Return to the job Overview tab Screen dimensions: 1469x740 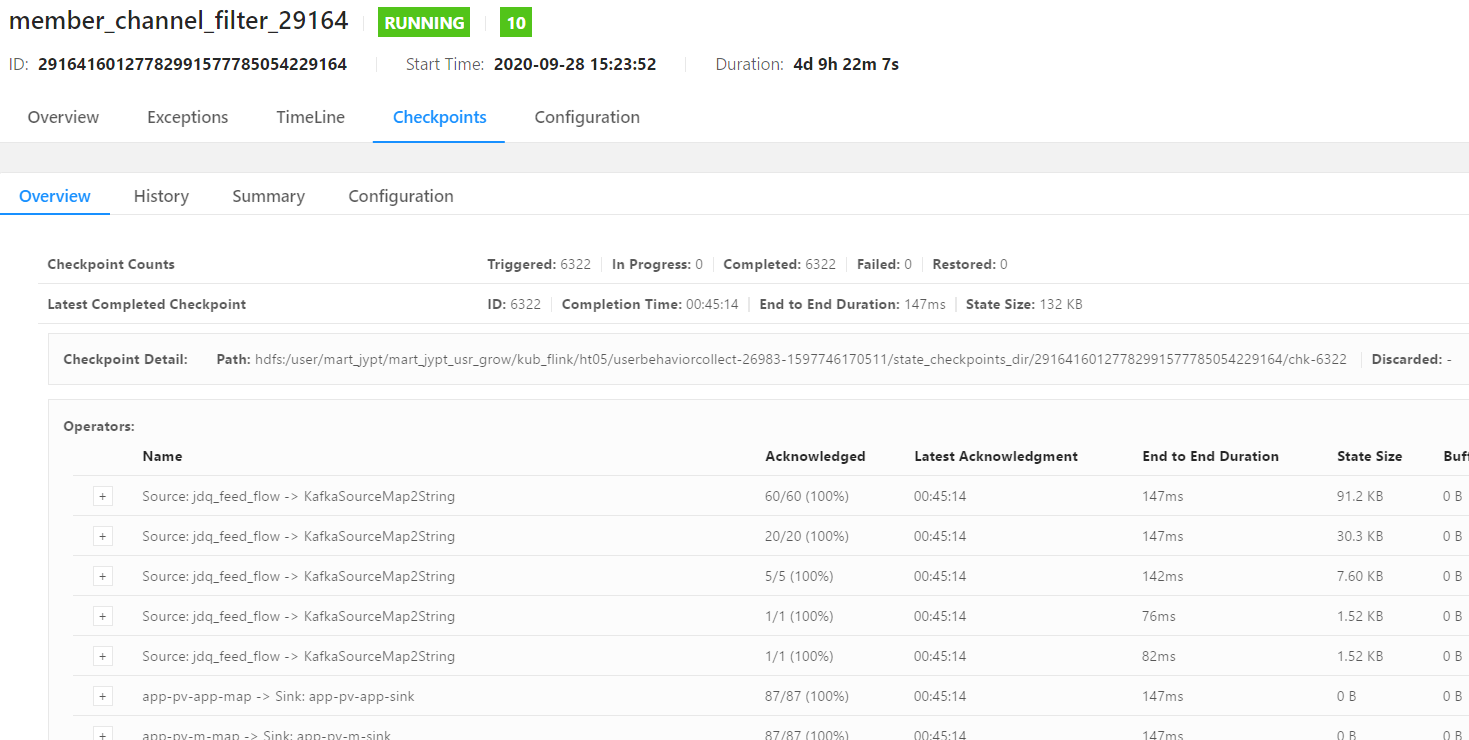(x=63, y=117)
